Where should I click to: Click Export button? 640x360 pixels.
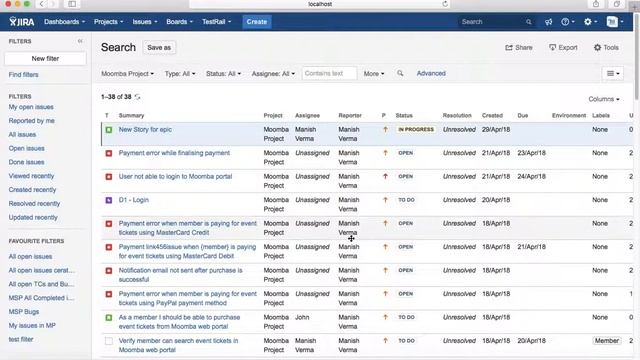click(x=563, y=47)
